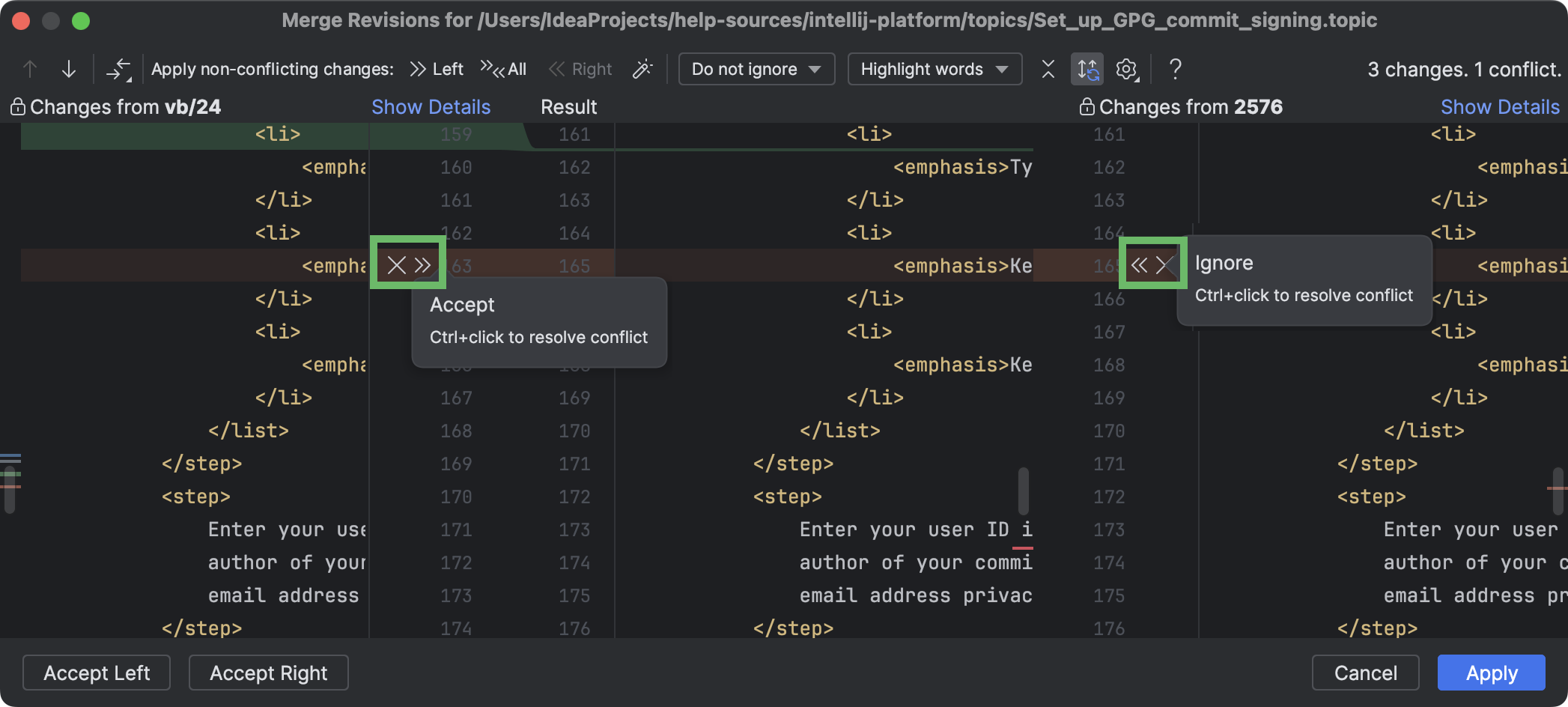Image resolution: width=1568 pixels, height=707 pixels.
Task: Open the merge settings gear menu
Action: pos(1125,69)
